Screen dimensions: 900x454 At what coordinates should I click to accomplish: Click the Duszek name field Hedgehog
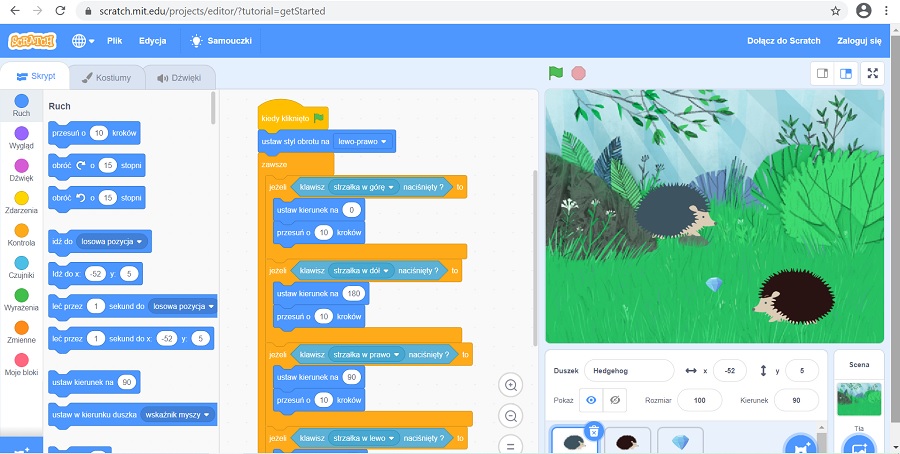pyautogui.click(x=629, y=371)
